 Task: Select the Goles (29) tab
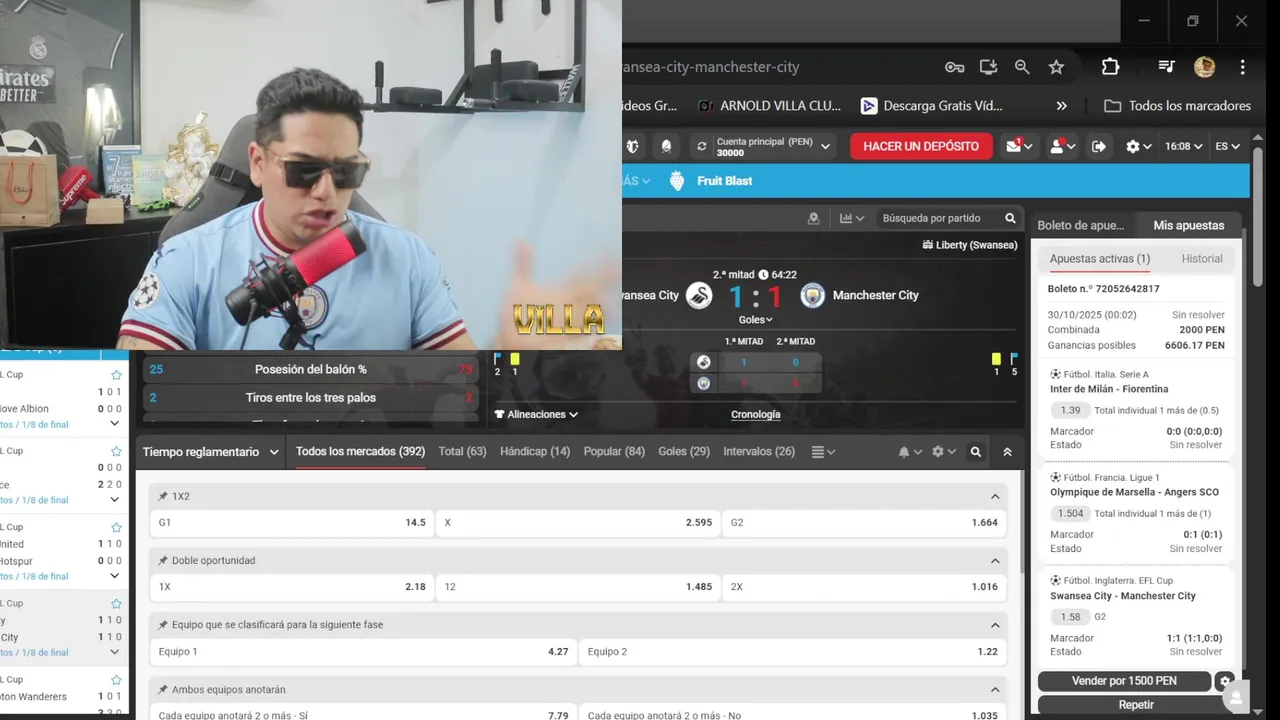[x=684, y=452]
